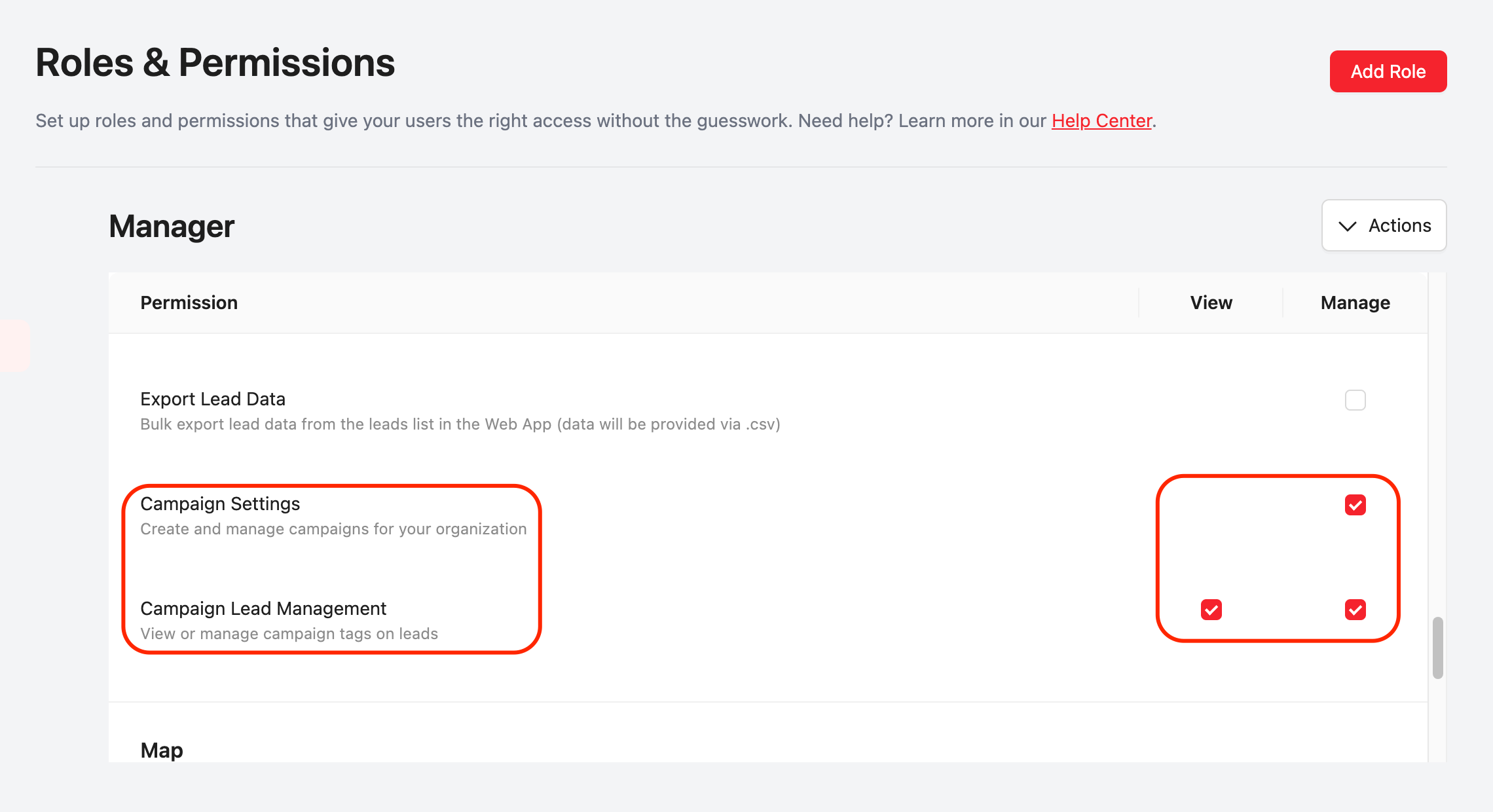Screen dimensions: 1493x812
Task: Click the pink tab at left edge
Action: 13,346
